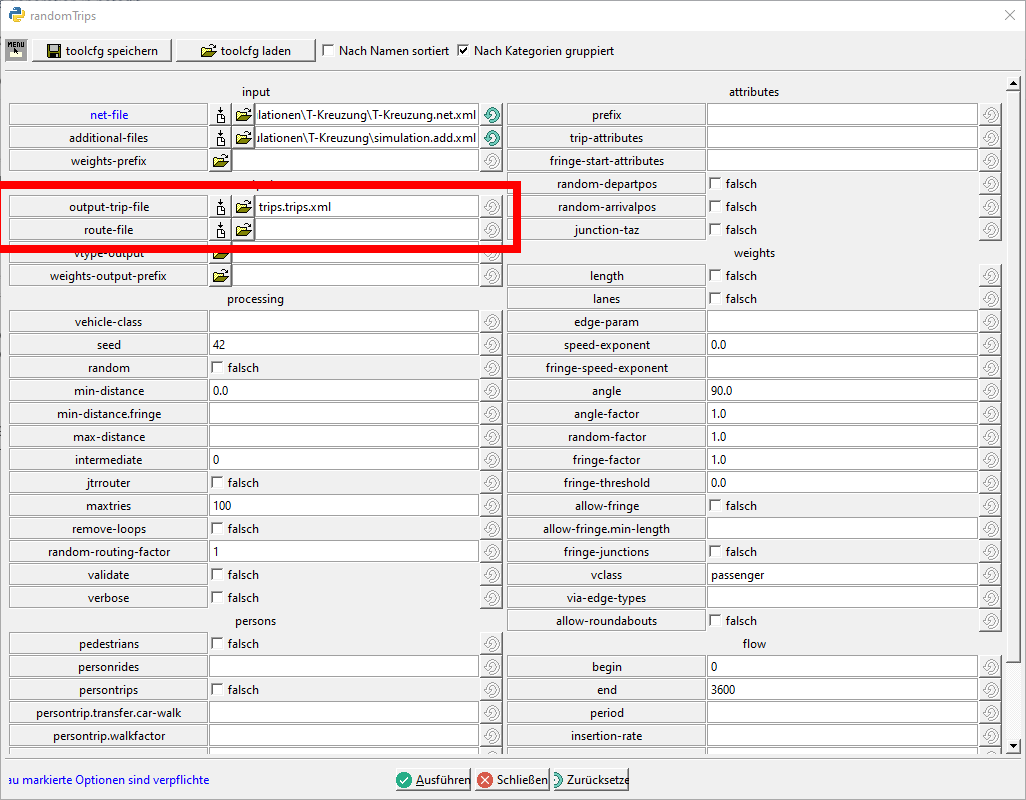Click the 'toolcfg speichern' button

102,51
